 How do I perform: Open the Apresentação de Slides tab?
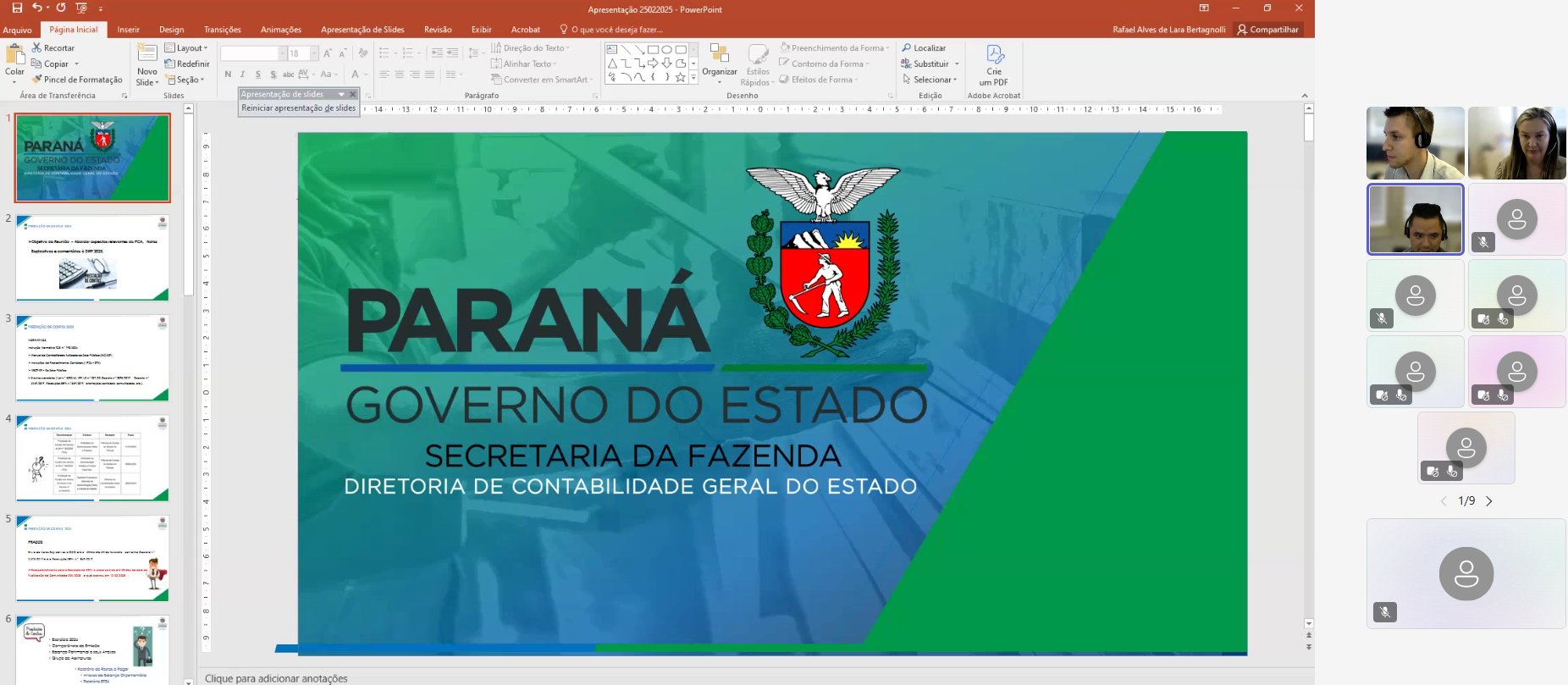pyautogui.click(x=362, y=30)
